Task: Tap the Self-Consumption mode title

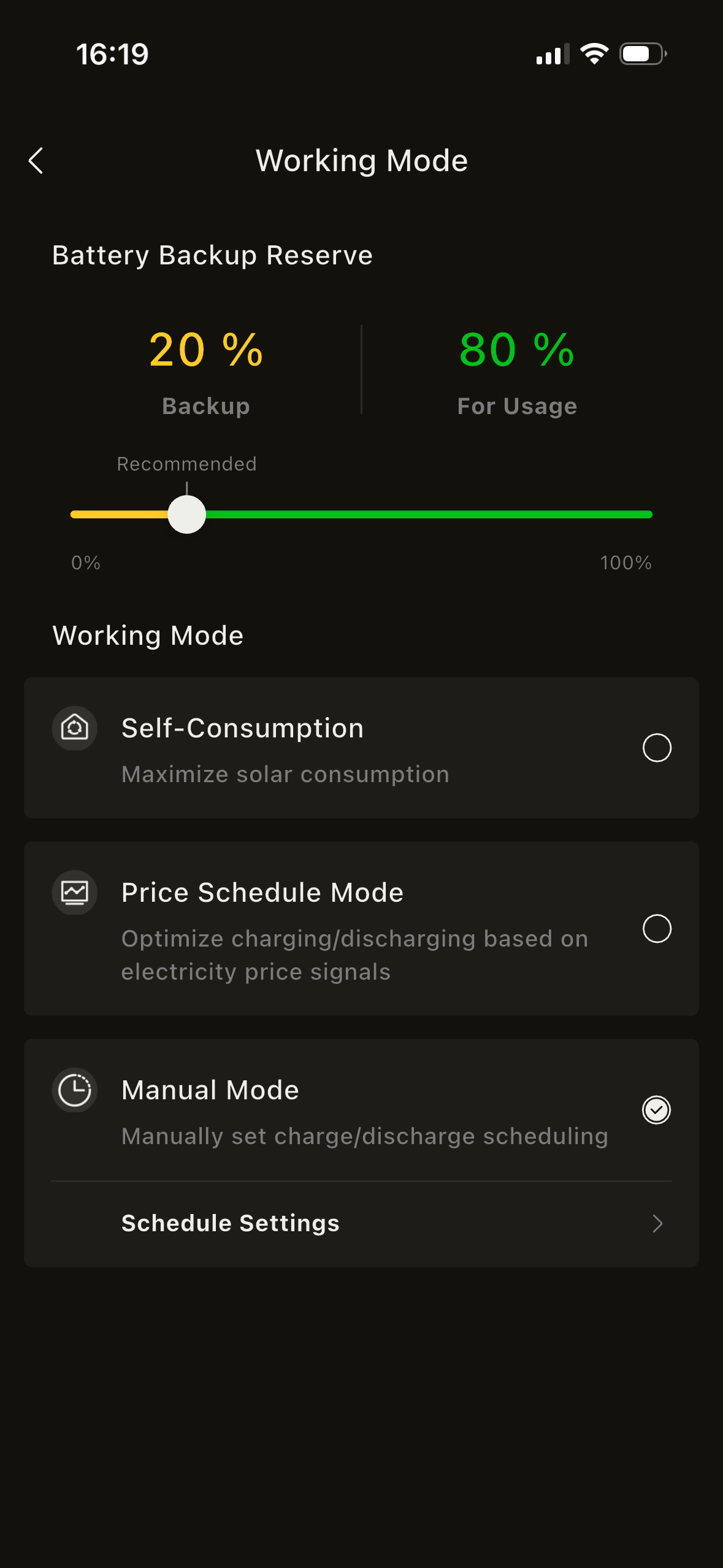Action: coord(243,728)
